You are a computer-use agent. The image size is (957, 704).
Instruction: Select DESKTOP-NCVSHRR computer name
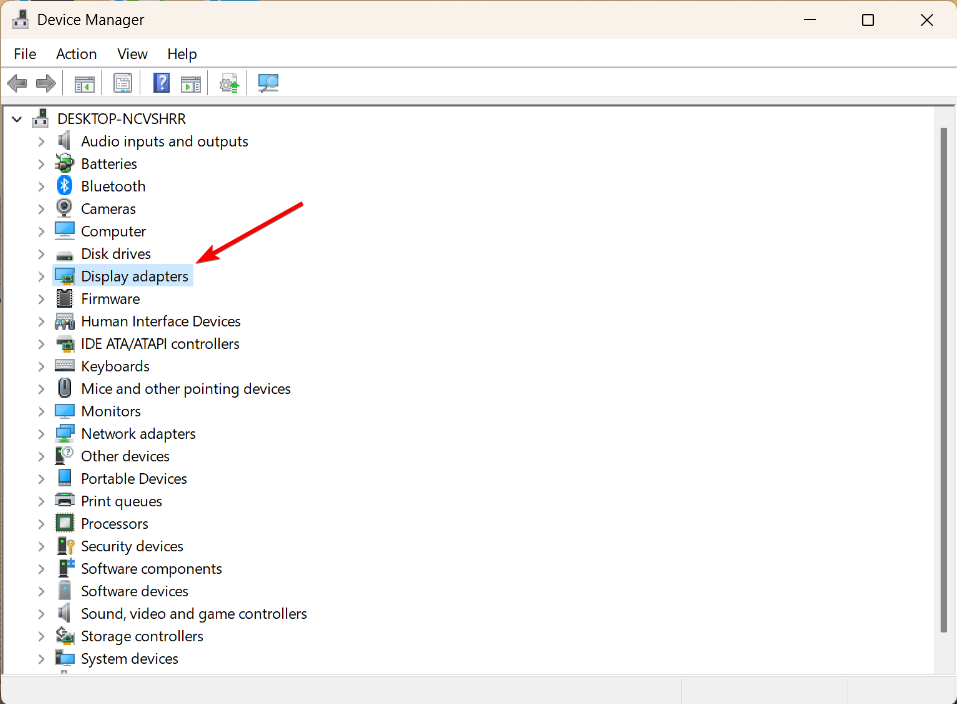121,118
